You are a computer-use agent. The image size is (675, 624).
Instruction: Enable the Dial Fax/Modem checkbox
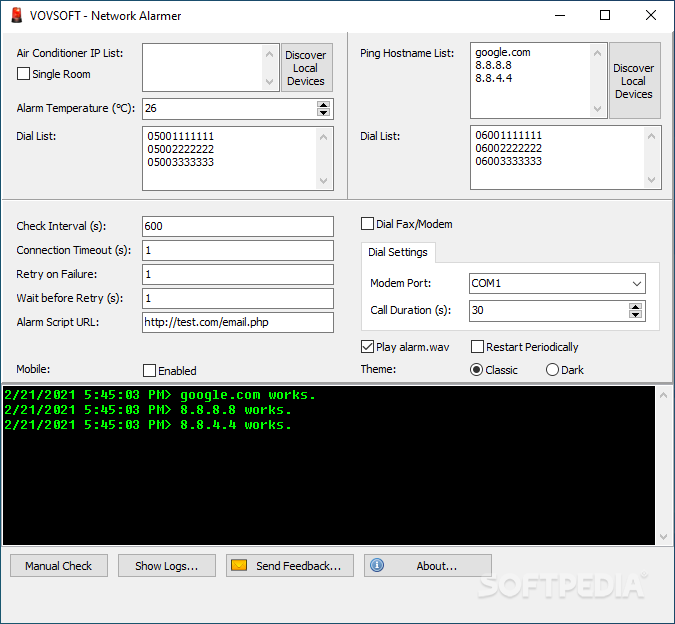coord(367,224)
